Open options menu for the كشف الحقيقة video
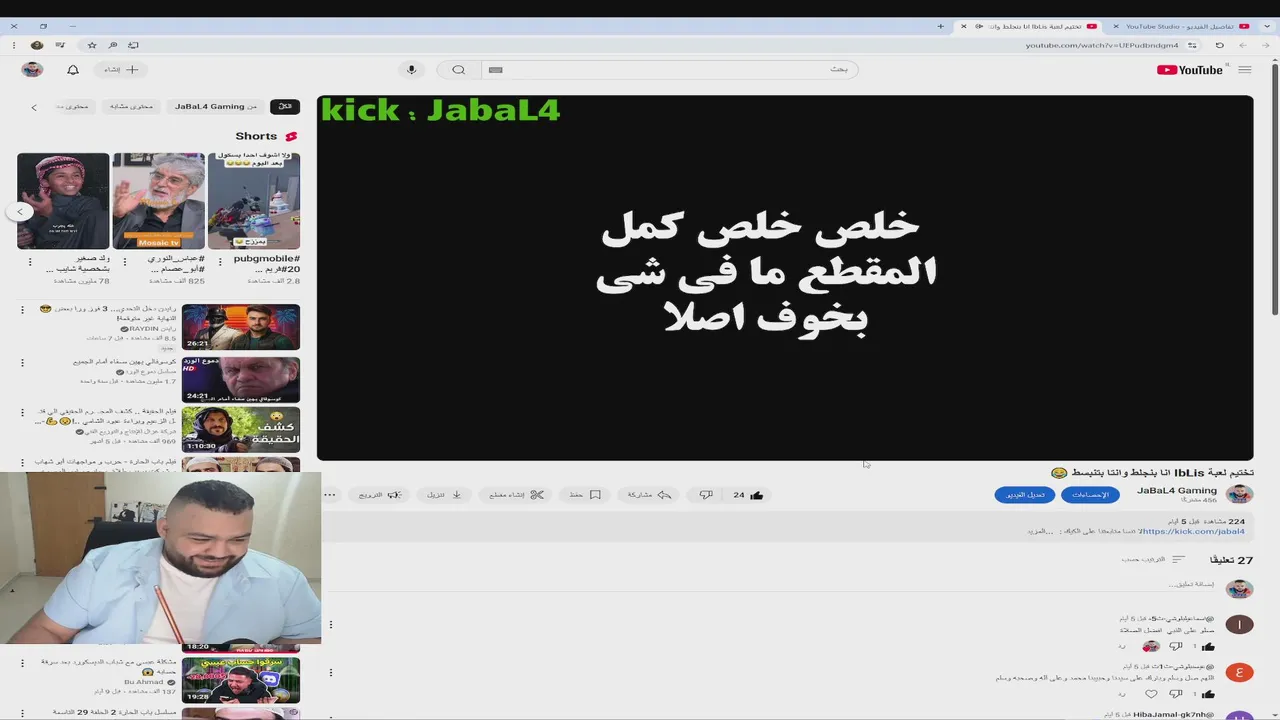Viewport: 1280px width, 720px height. tap(22, 412)
